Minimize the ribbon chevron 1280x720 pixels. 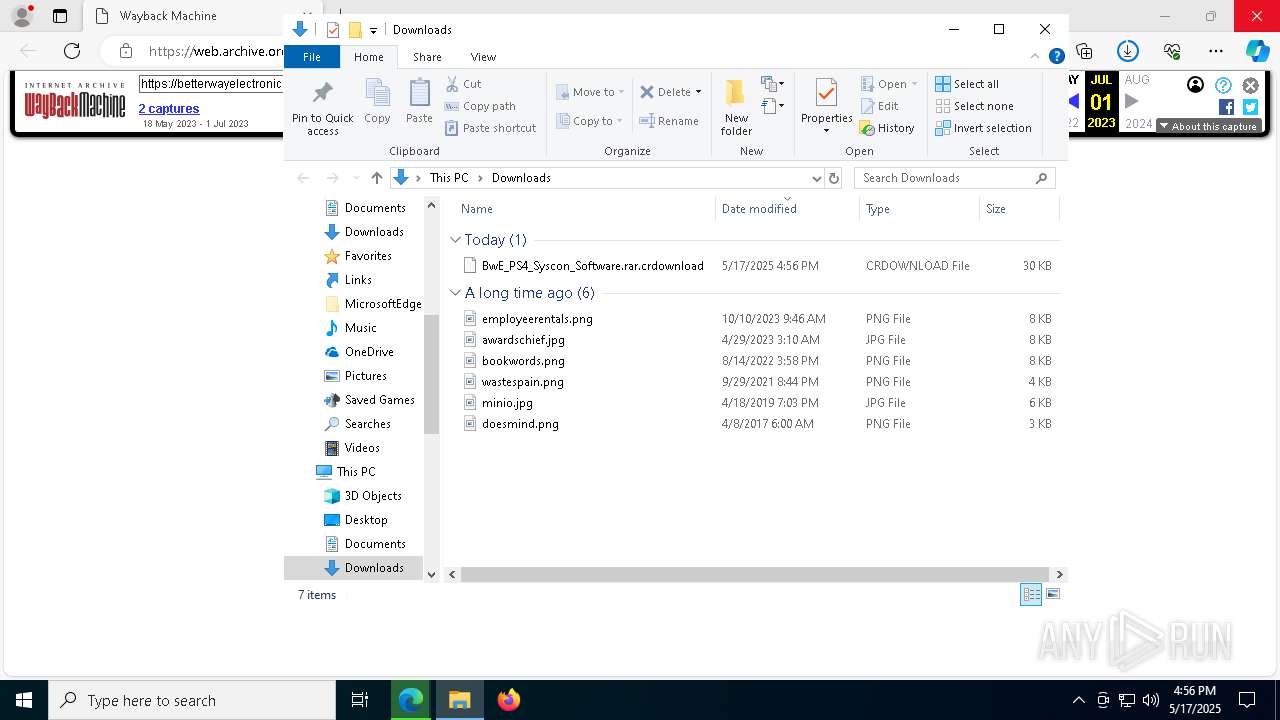coord(1035,57)
